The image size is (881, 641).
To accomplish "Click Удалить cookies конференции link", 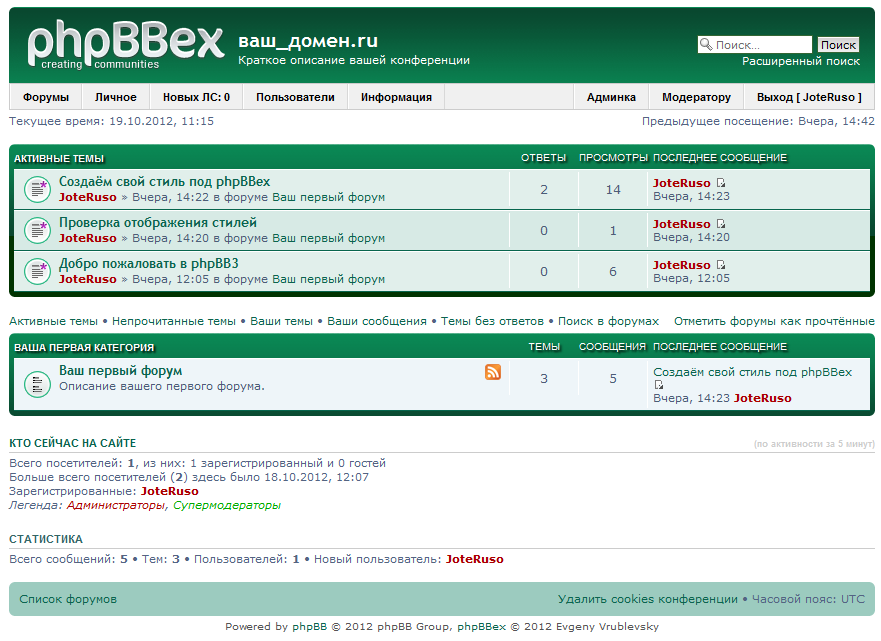I will 647,599.
